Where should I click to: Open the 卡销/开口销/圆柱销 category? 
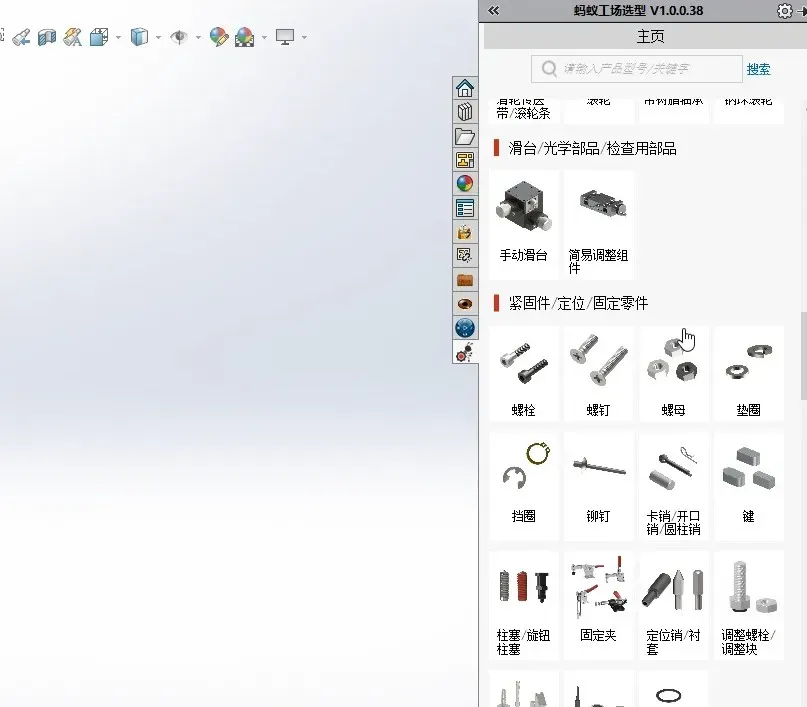(x=674, y=486)
